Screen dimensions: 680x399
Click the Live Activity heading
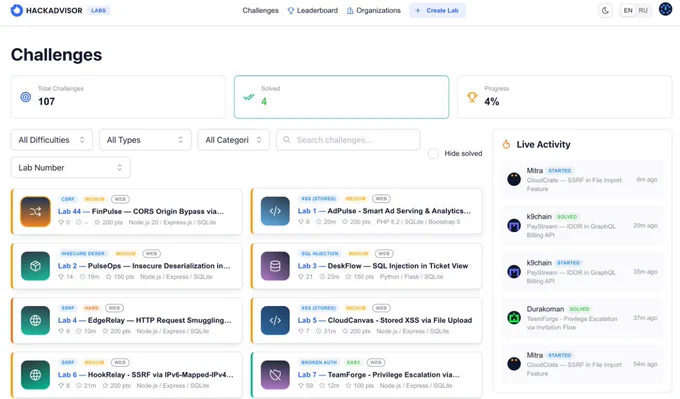point(543,144)
